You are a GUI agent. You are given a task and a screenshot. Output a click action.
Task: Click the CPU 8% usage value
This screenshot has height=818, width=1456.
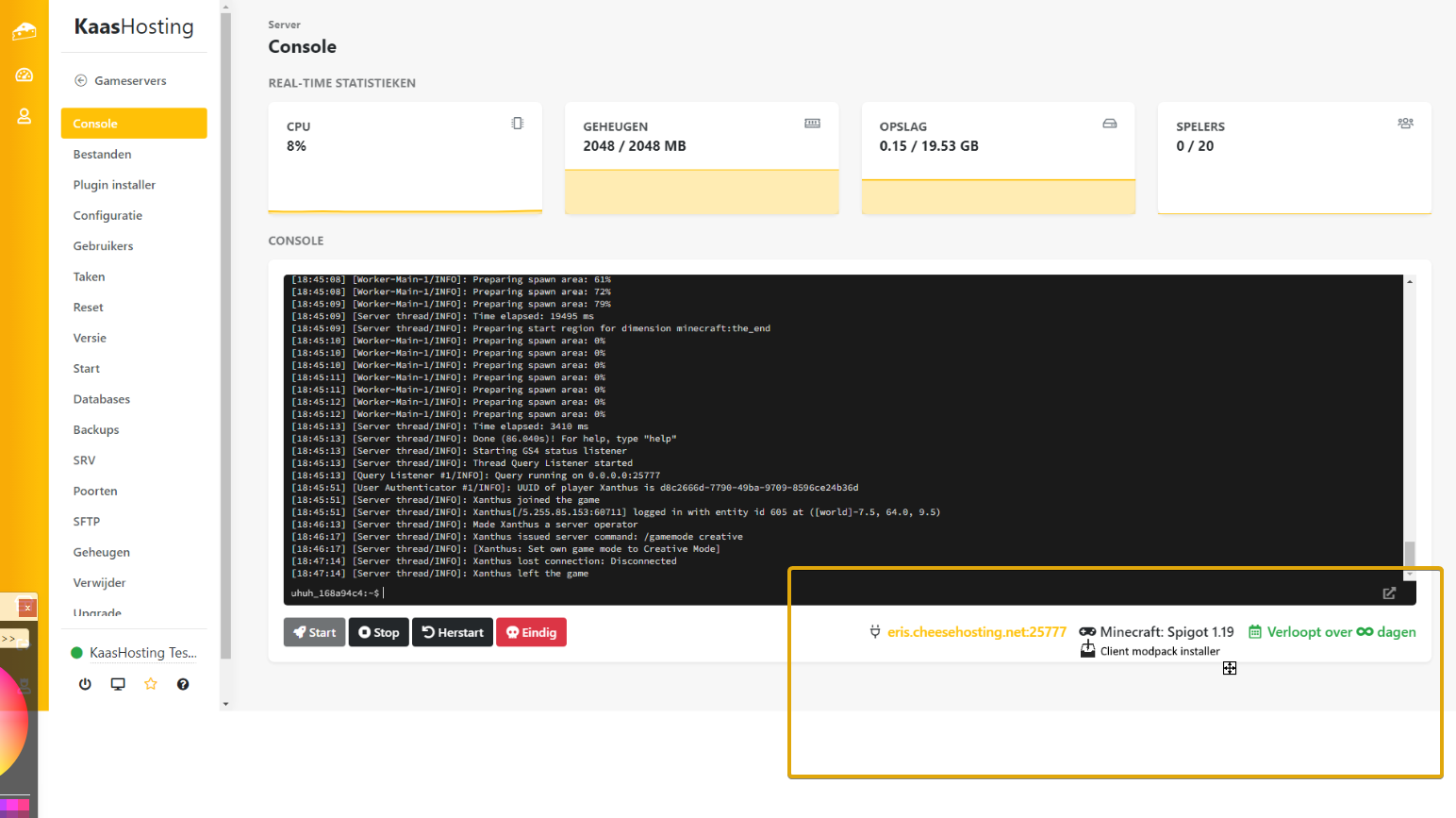click(296, 146)
